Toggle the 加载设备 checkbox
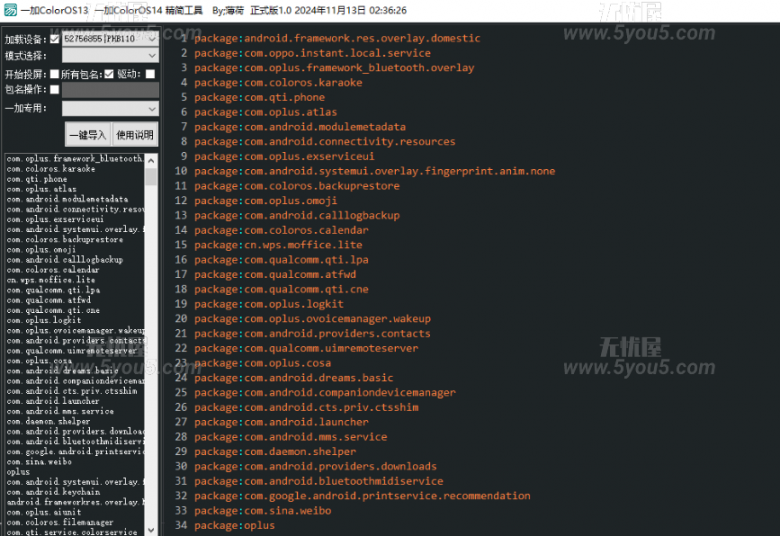 point(55,39)
